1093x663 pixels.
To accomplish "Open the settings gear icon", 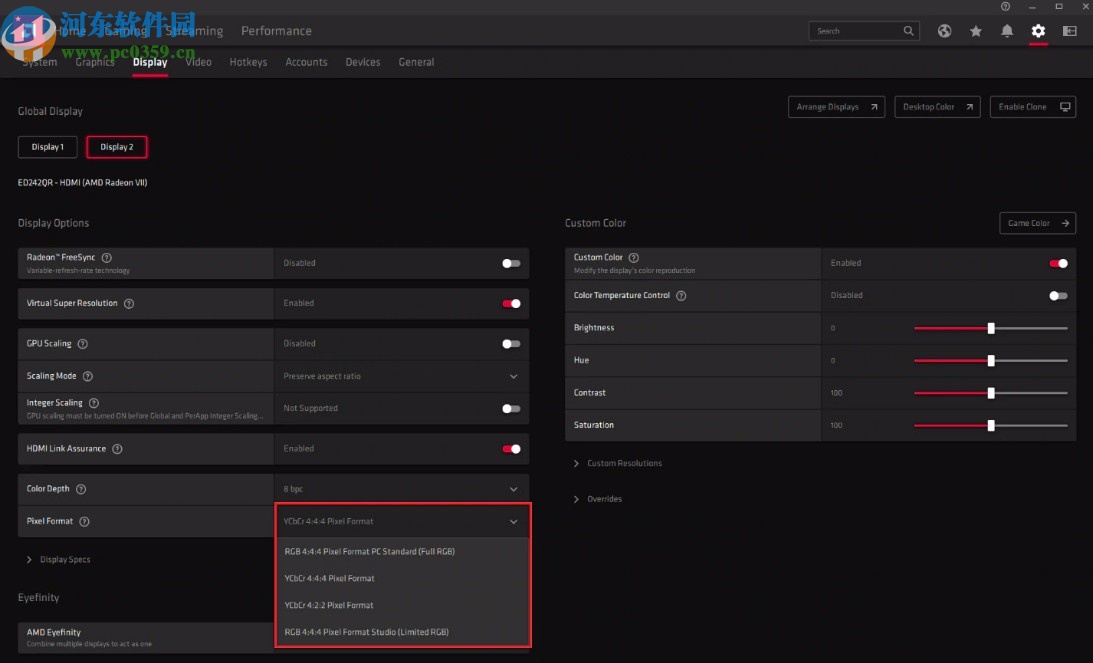I will coord(1038,31).
